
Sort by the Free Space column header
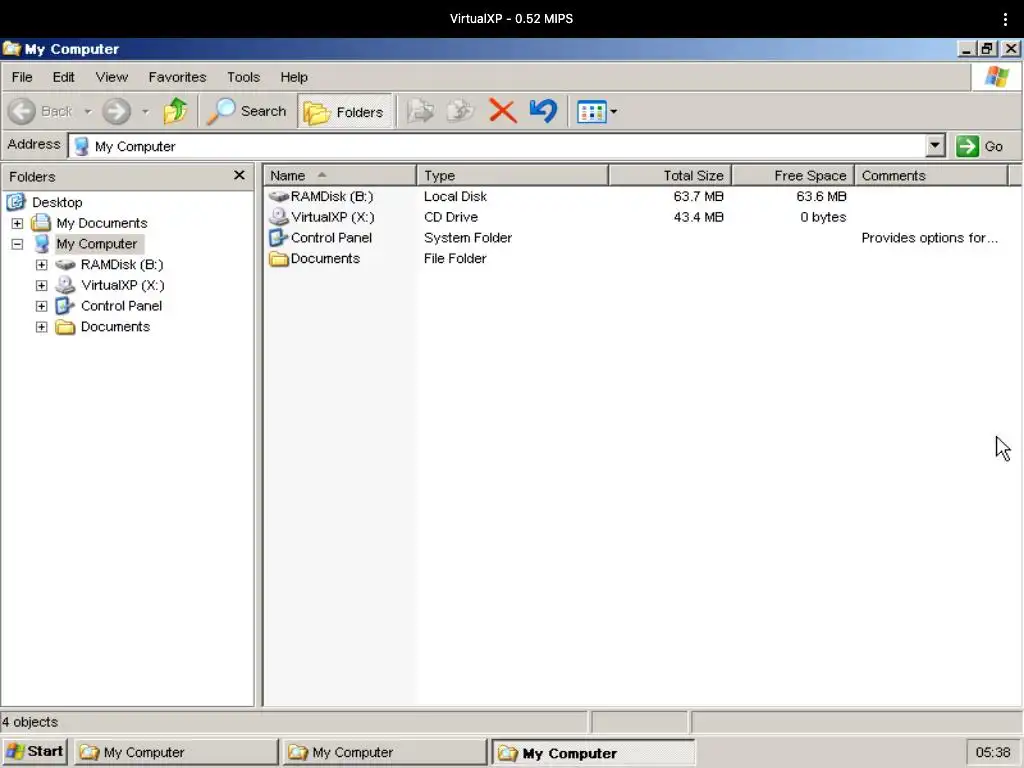coord(793,176)
